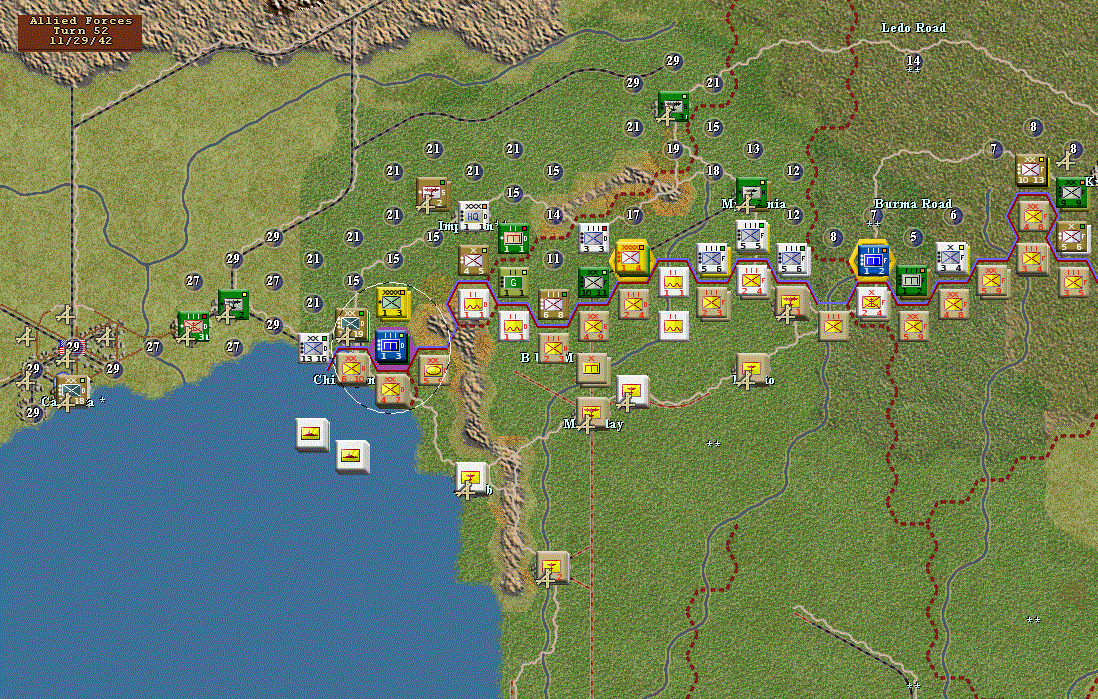Select the white III infantry unit marked 5-5
Image resolution: width=1098 pixels, height=699 pixels.
pyautogui.click(x=751, y=237)
